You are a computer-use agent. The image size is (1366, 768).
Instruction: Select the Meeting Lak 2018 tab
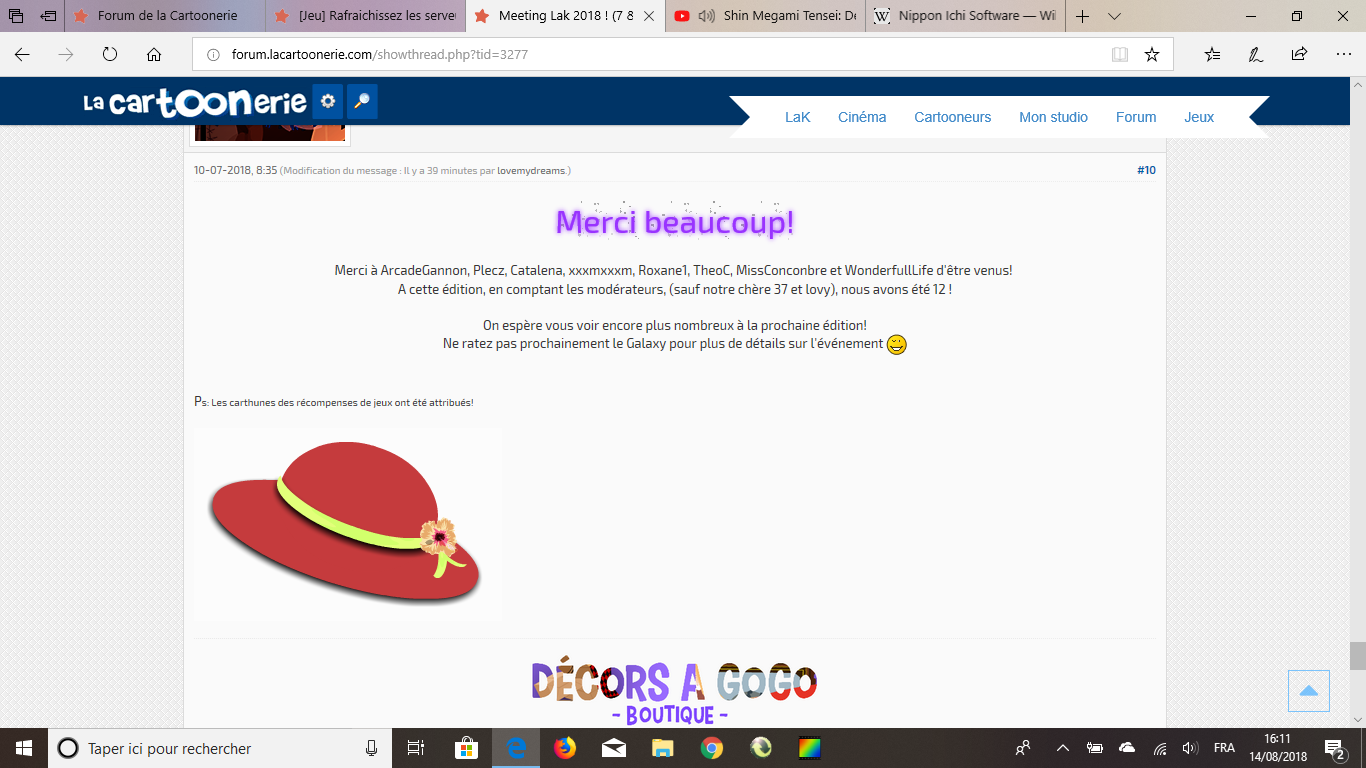tap(565, 16)
